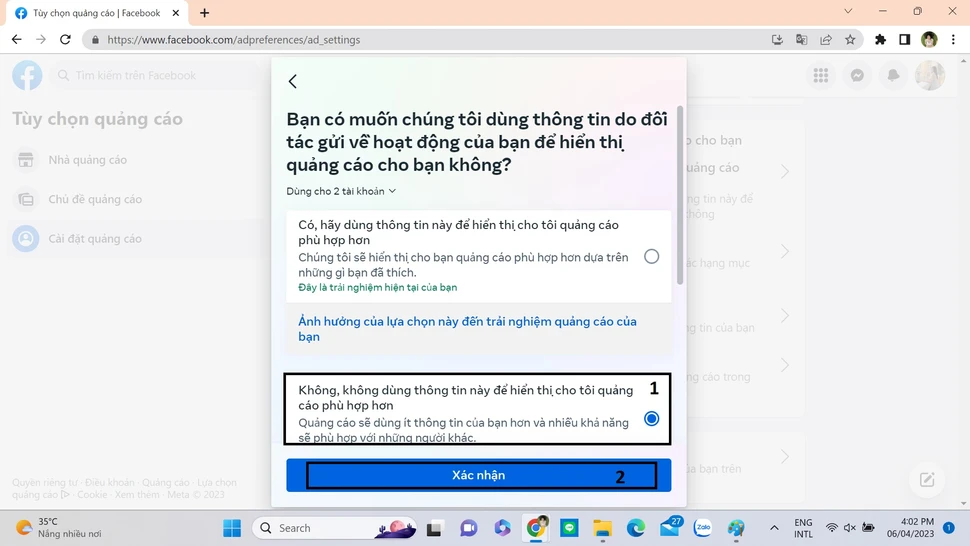
Task: Select the 'Có, hãy dùng thông tin này' radio option
Action: 652,257
